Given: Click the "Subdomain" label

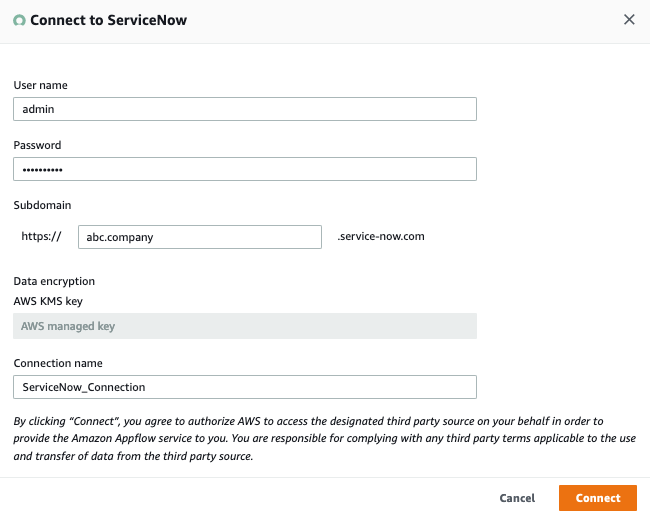Looking at the screenshot, I should (42, 205).
